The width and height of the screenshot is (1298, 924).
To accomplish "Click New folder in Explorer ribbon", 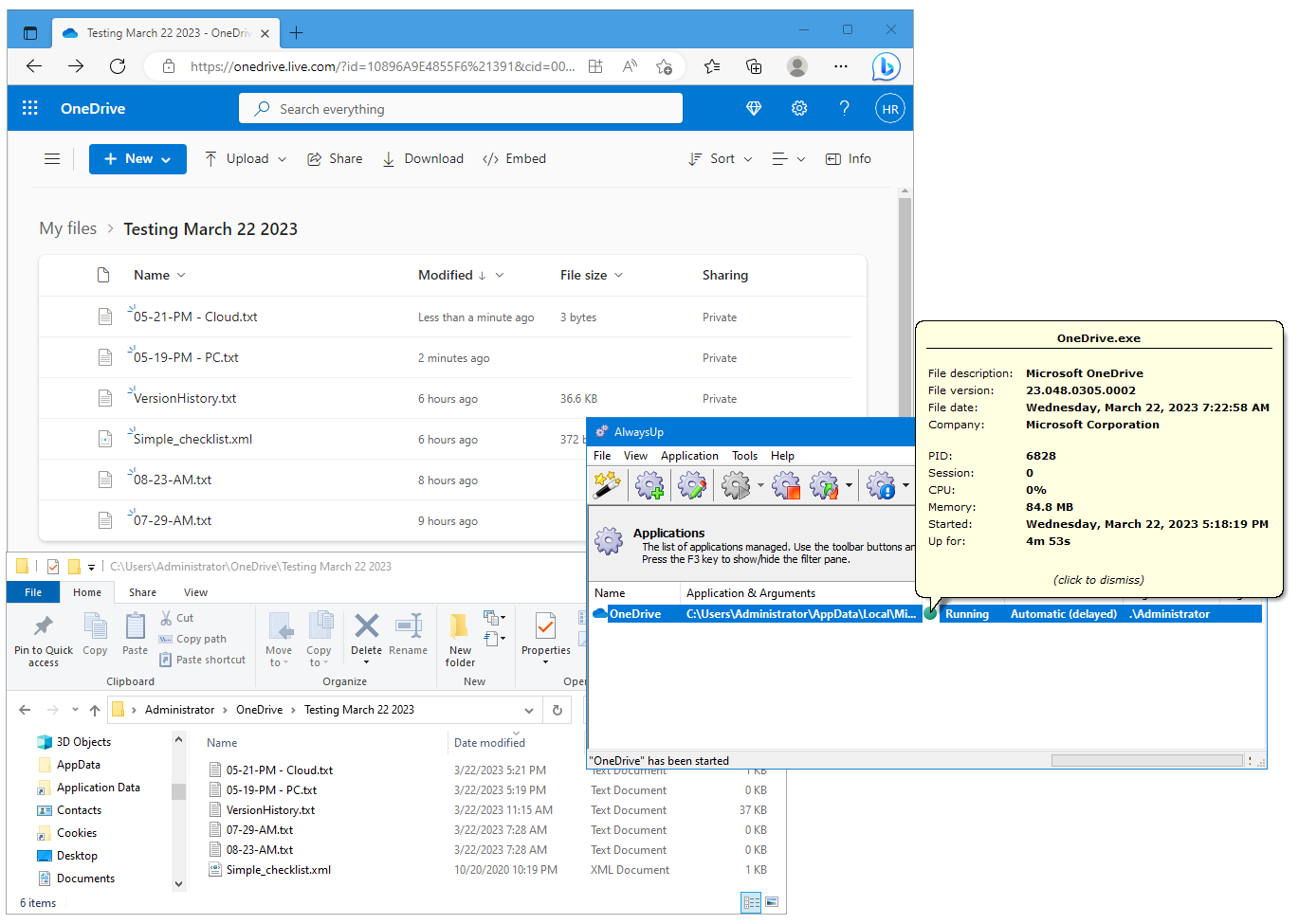I will tap(460, 640).
